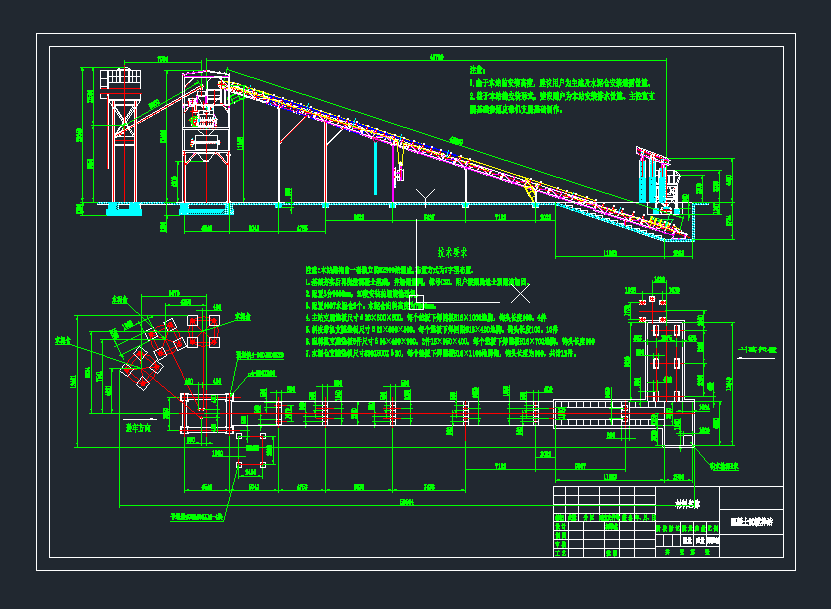Select the small red square foundation below tower
Image resolution: width=831 pixels, height=609 pixels.
[251, 451]
